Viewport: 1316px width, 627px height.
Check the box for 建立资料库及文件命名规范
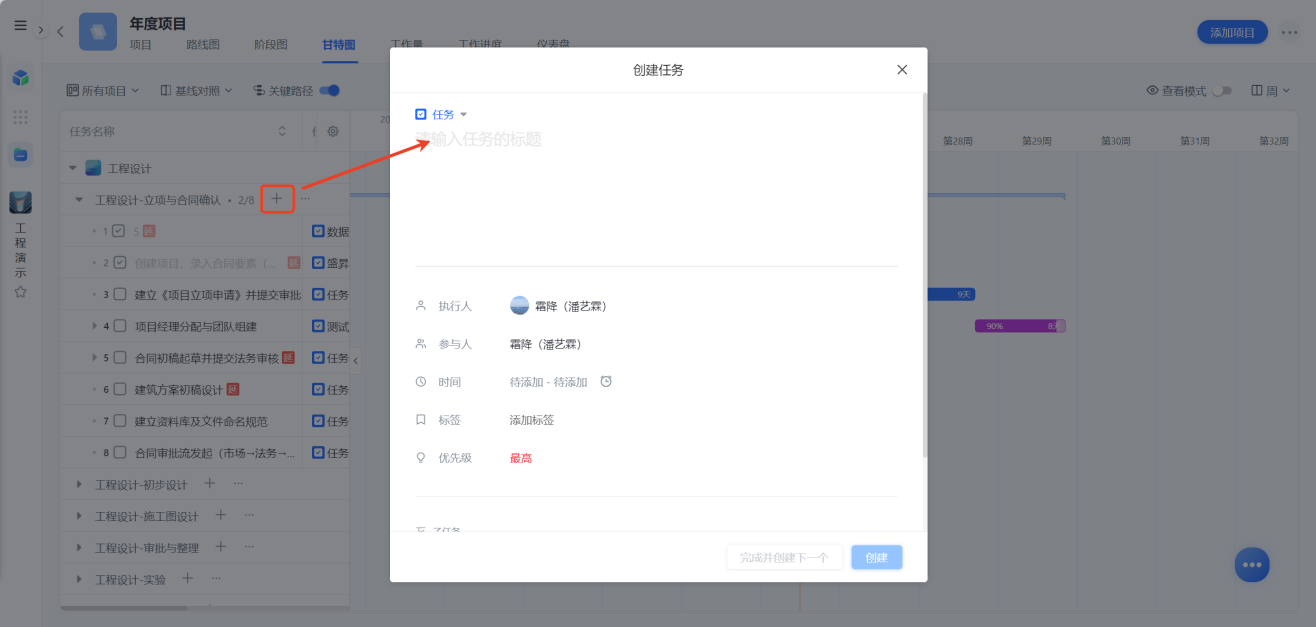coord(119,421)
